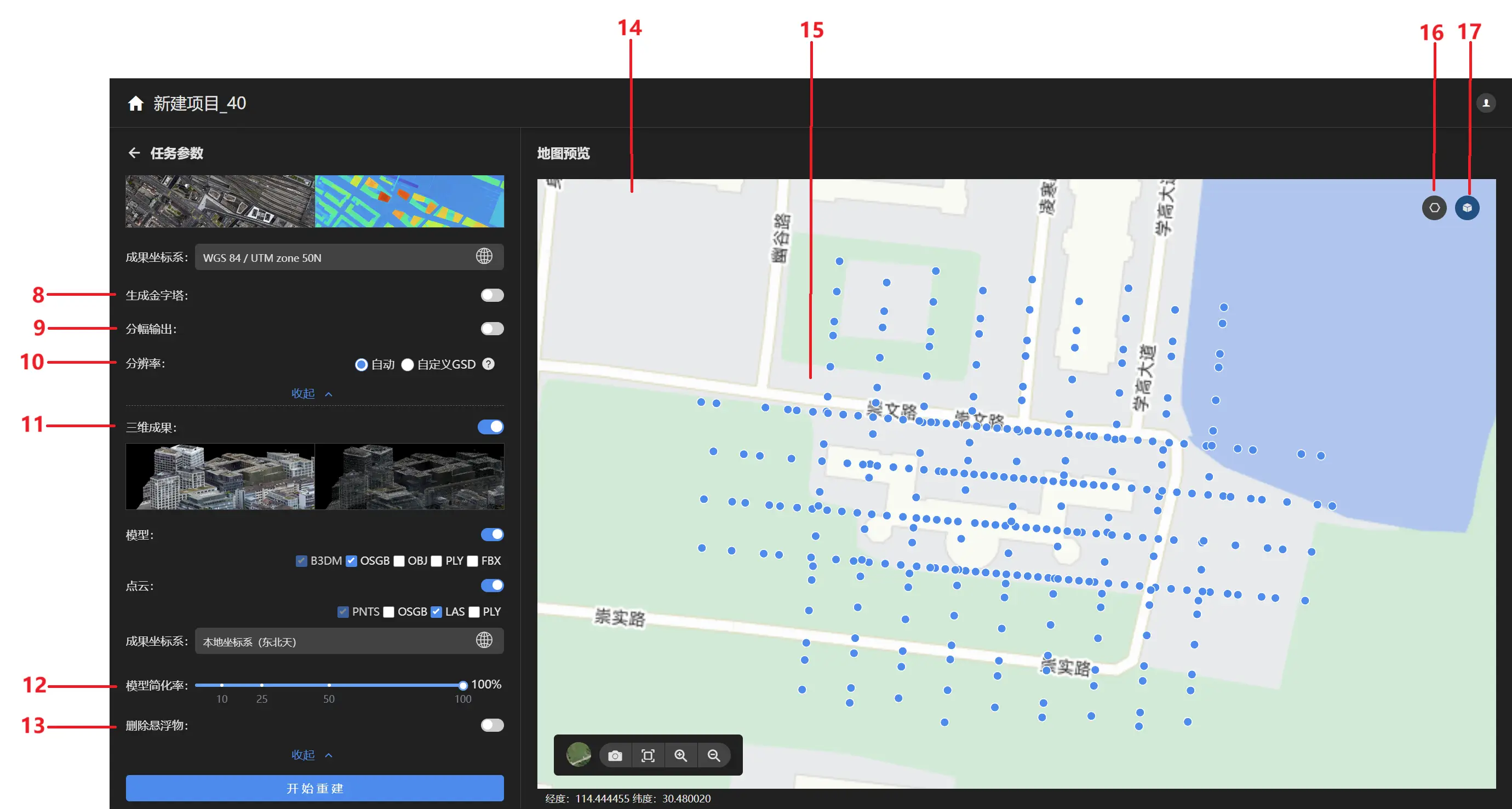The width and height of the screenshot is (1512, 809).
Task: Open the satellite basemap thumbnail
Action: tap(578, 754)
